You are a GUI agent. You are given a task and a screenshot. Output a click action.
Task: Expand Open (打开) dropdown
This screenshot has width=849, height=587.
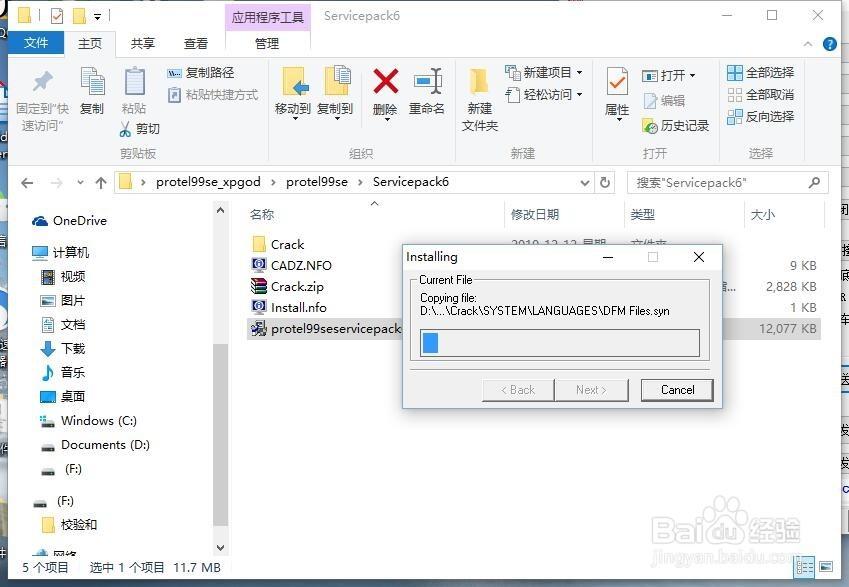pos(693,75)
